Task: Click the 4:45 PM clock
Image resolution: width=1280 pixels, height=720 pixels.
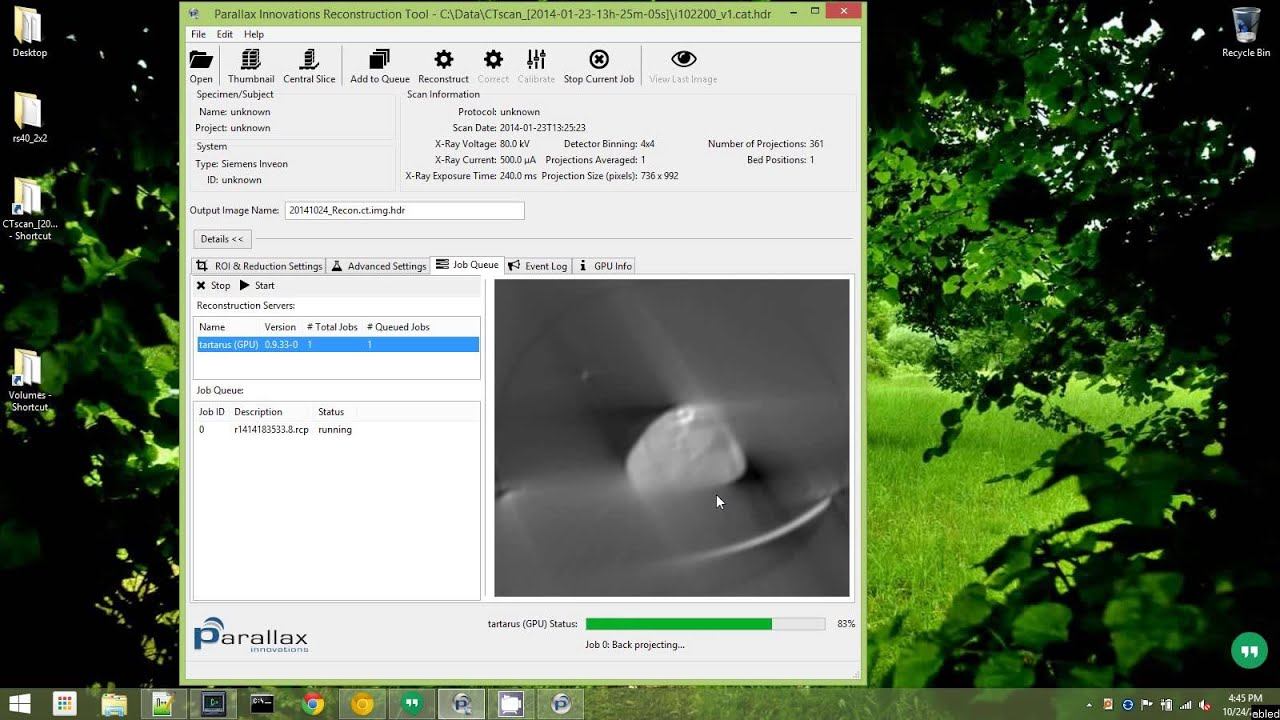Action: (1245, 698)
